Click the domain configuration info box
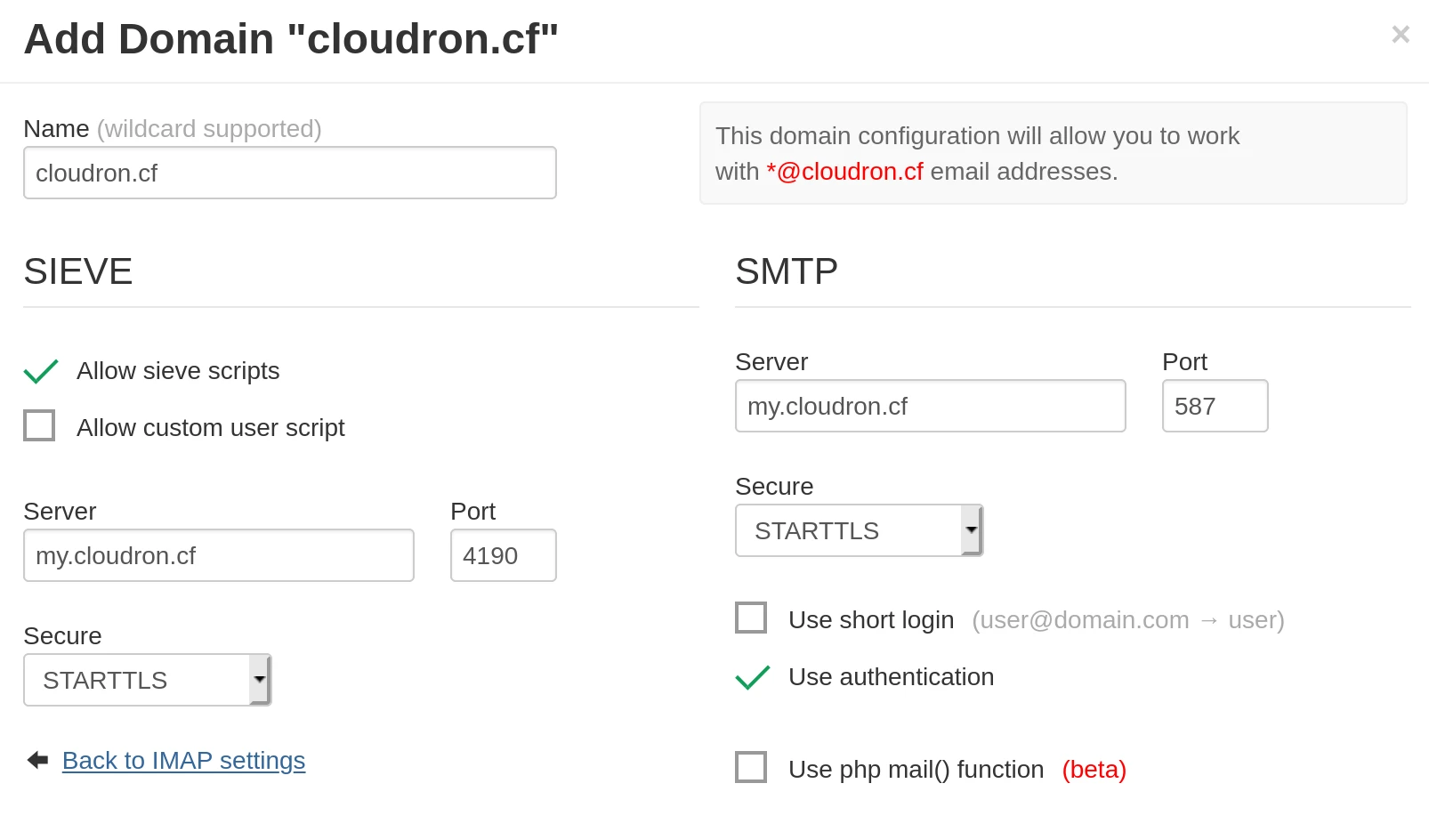Image resolution: width=1429 pixels, height=840 pixels. 1054,153
